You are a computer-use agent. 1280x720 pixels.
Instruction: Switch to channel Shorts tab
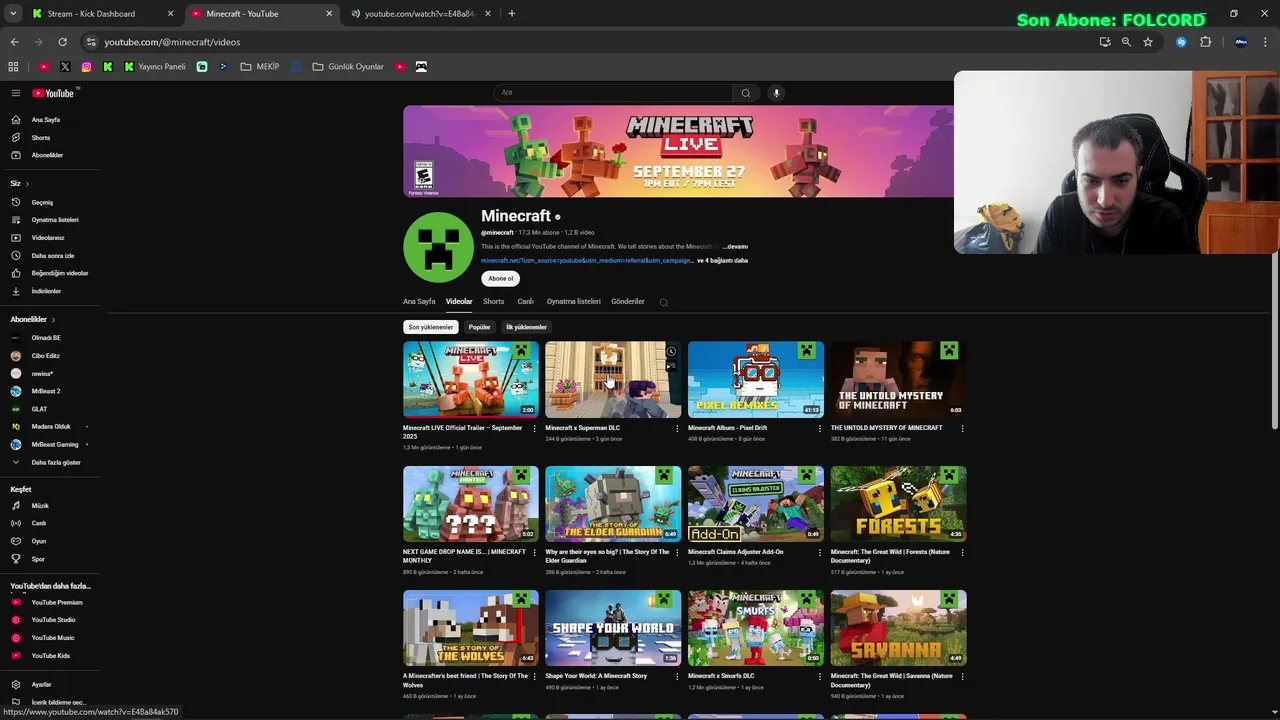(494, 301)
